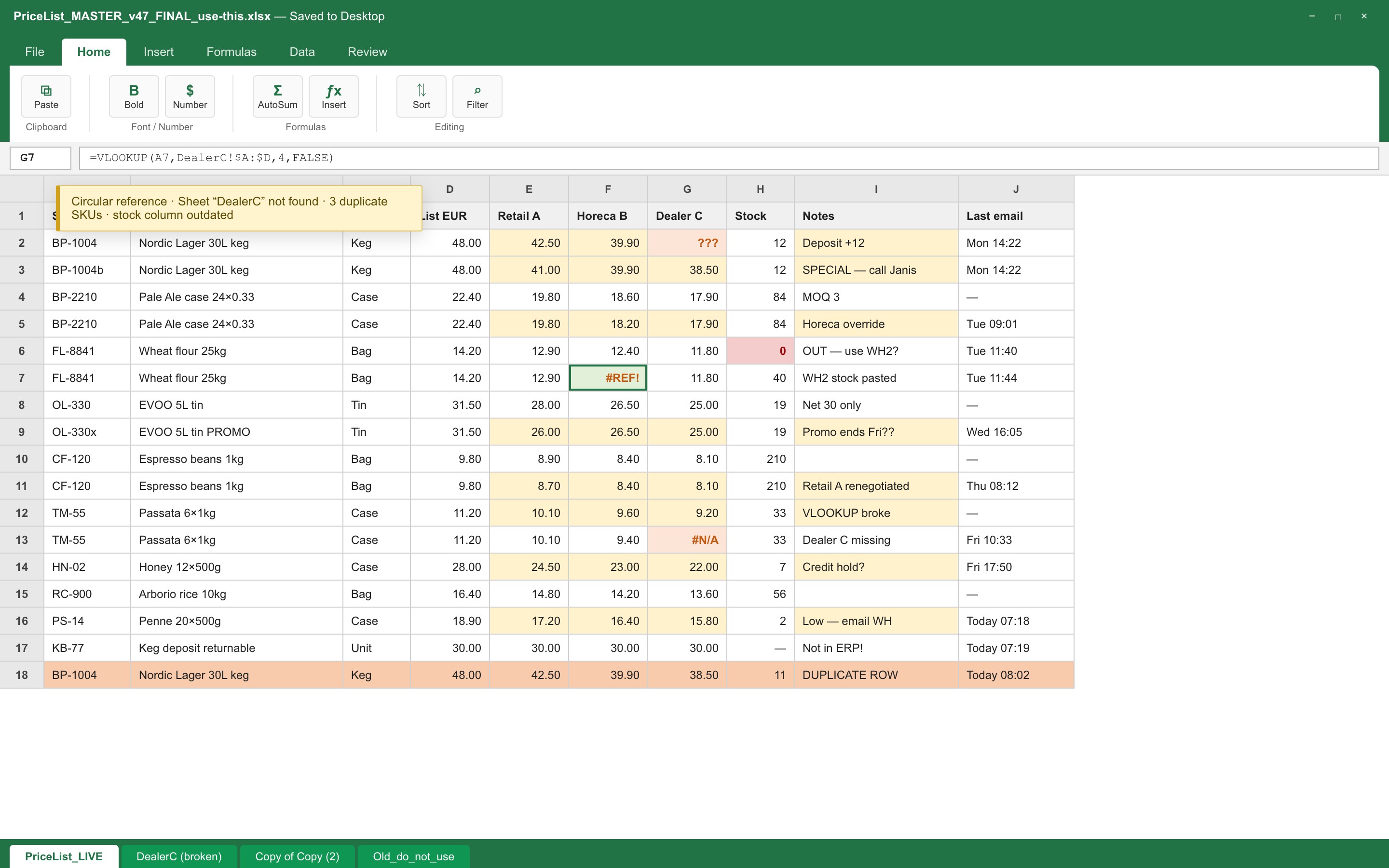Click the Notes header cell
The width and height of the screenshot is (1389, 868).
[876, 216]
